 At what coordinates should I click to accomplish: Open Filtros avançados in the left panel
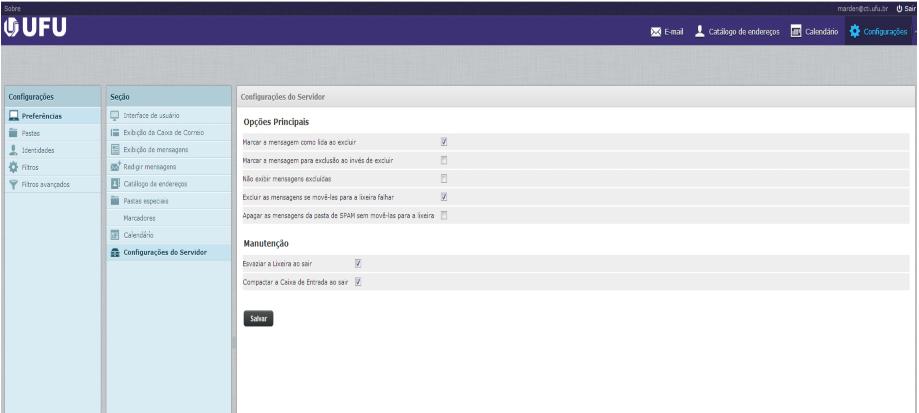coord(46,184)
